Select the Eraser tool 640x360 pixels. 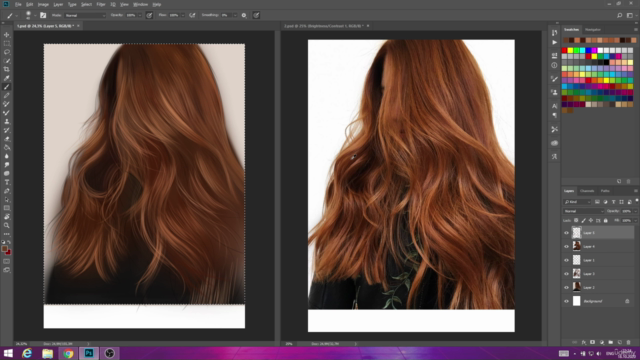click(7, 139)
